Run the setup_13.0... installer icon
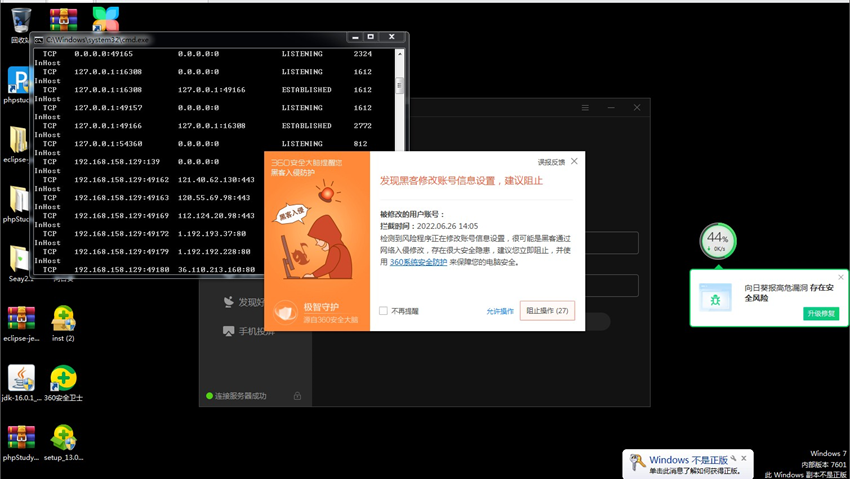The width and height of the screenshot is (850, 479). click(x=63, y=437)
